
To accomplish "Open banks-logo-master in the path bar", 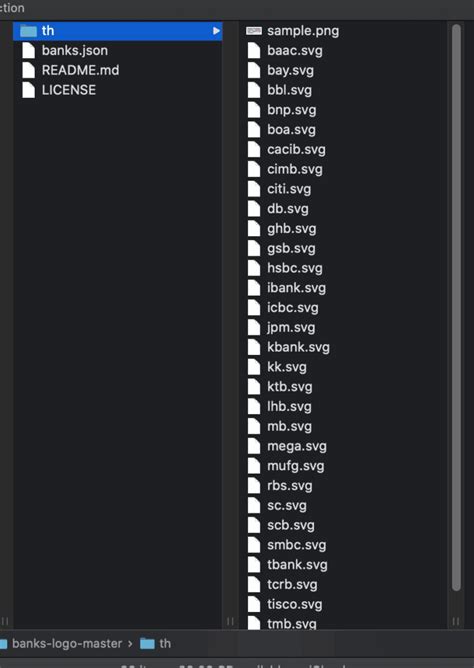I will pos(67,643).
